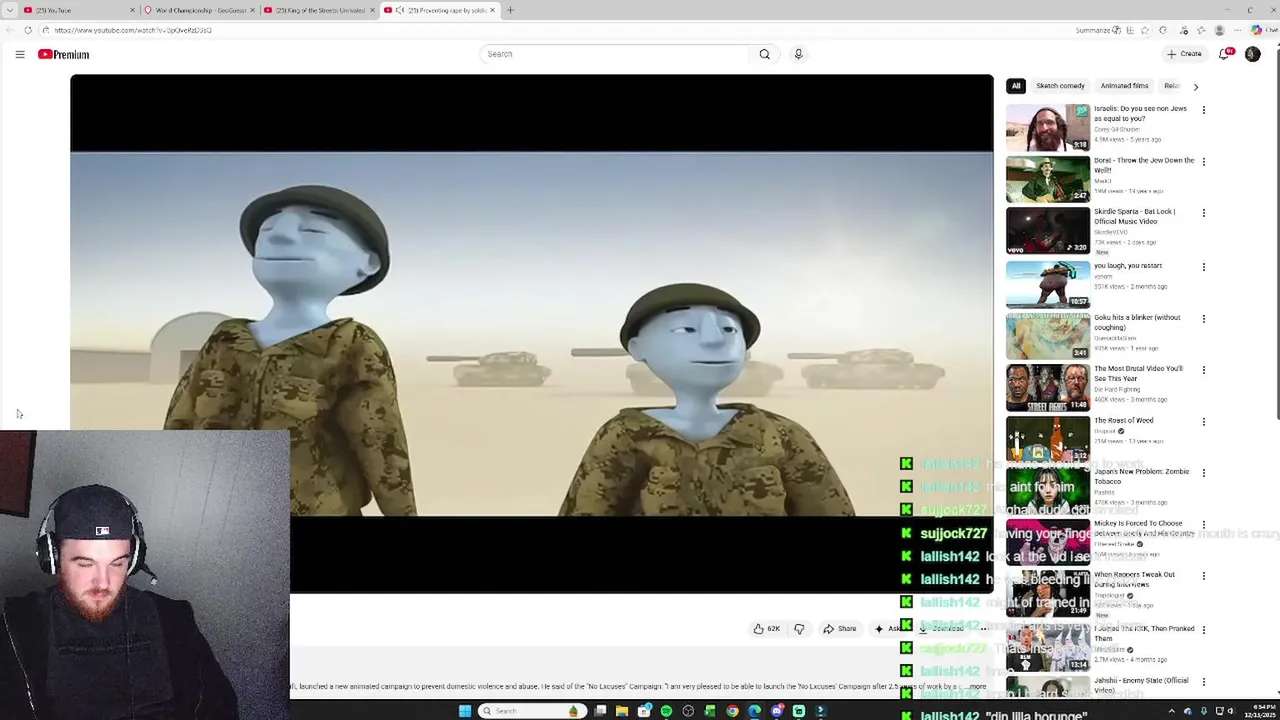Open the browser tab search dropdown
This screenshot has height=720, width=1280.
11,10
